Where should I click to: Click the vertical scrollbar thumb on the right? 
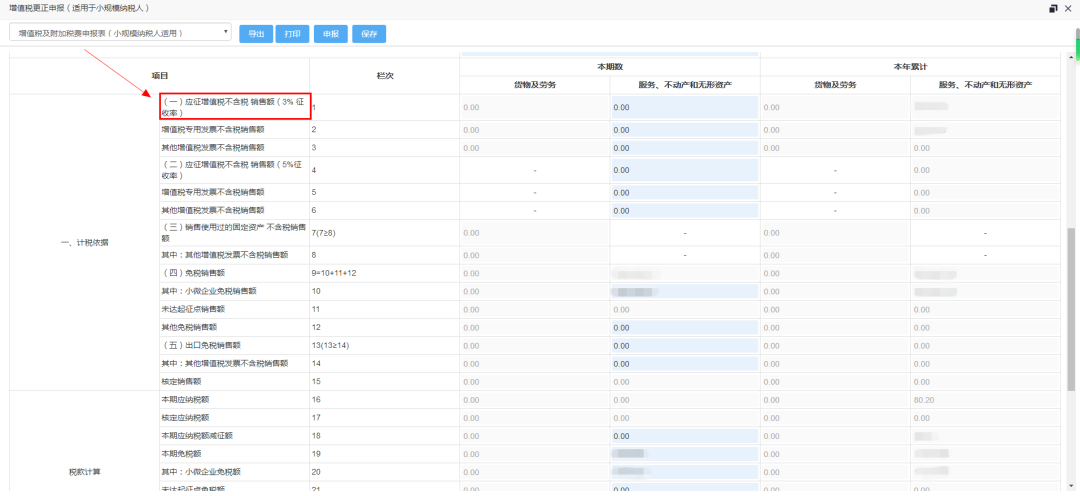click(x=1071, y=310)
